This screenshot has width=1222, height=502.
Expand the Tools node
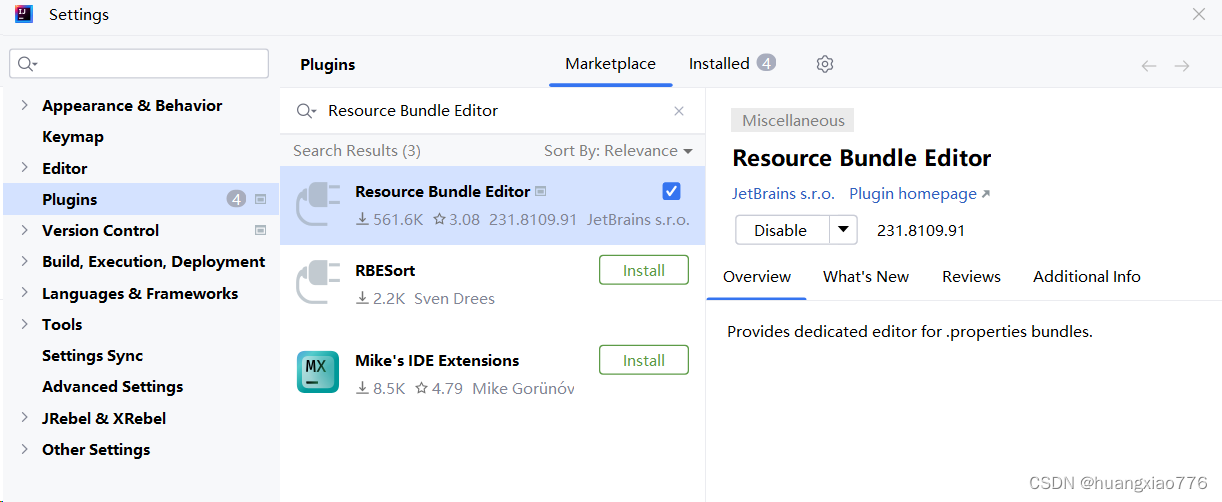(25, 324)
